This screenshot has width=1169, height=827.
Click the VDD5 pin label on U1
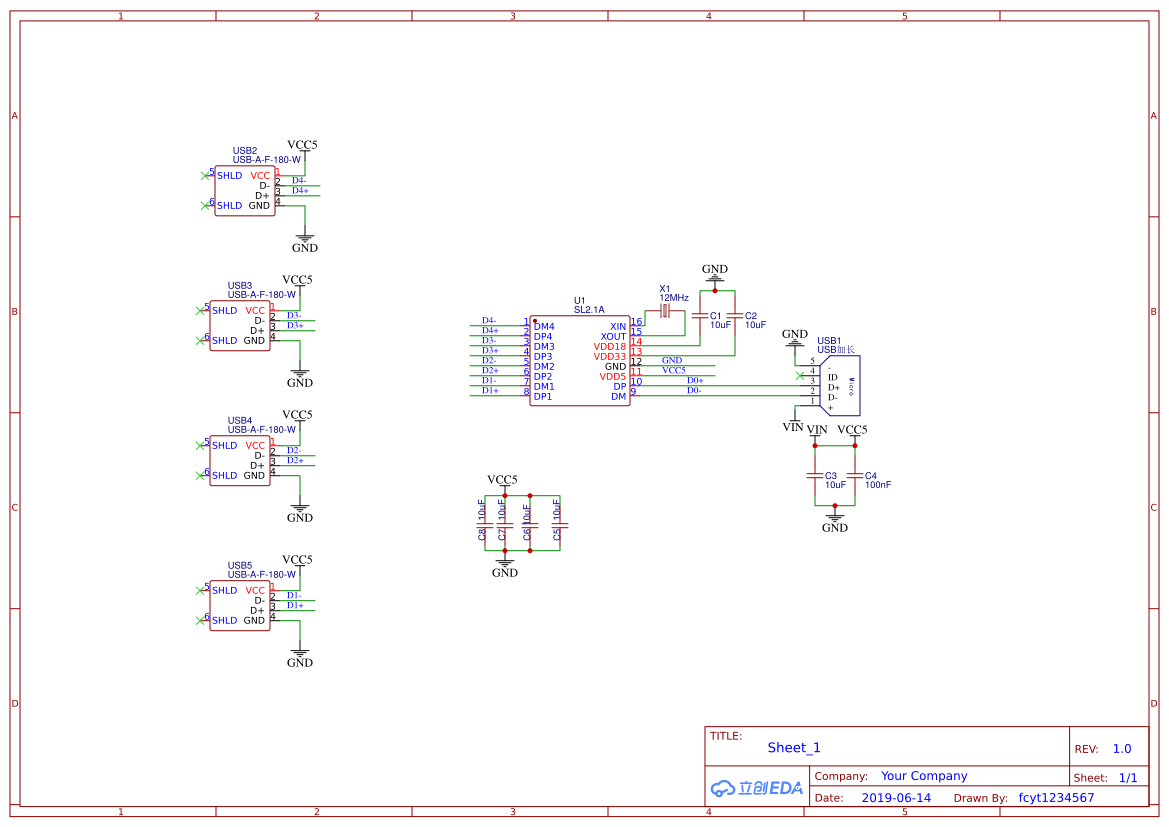coord(613,377)
